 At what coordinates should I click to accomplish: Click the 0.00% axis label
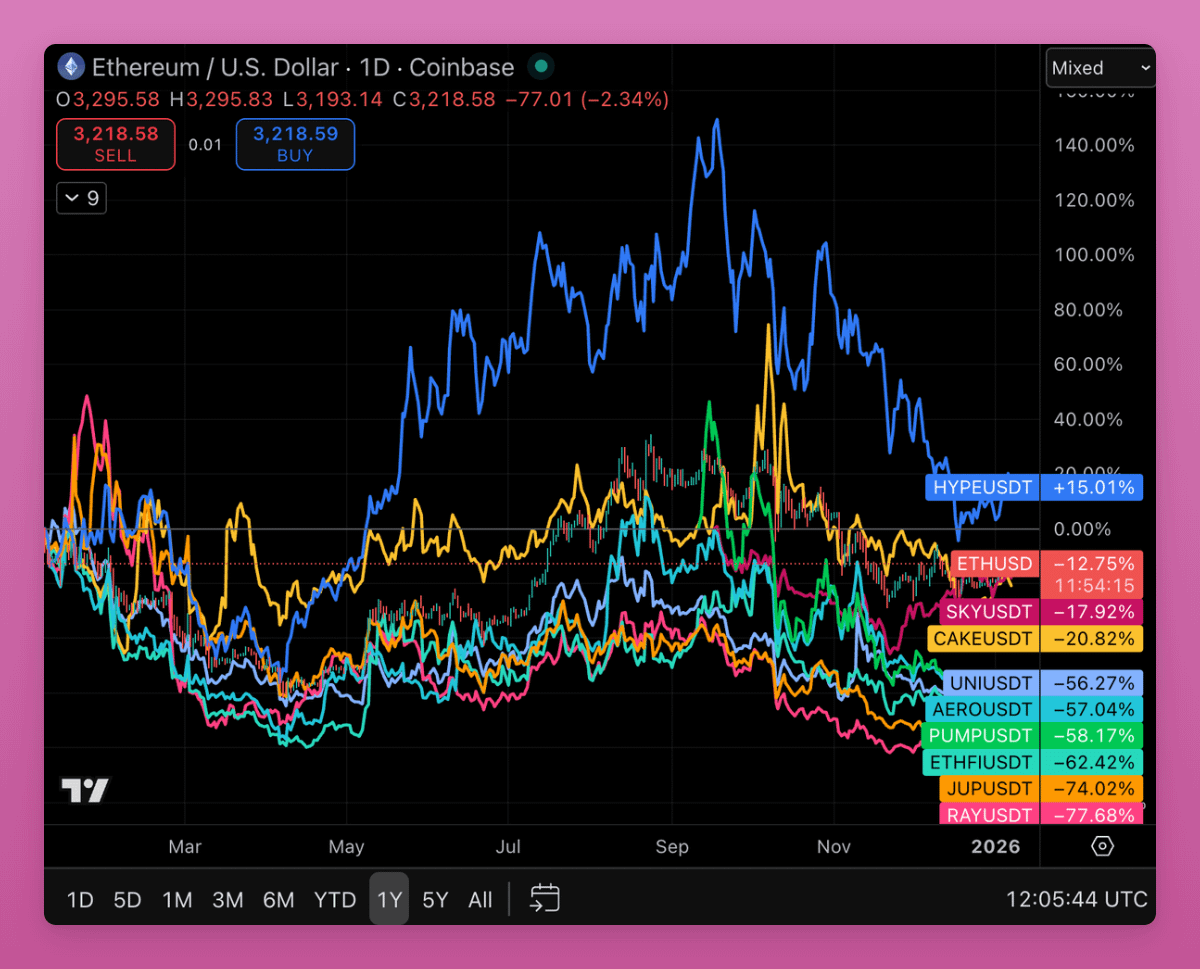tap(1083, 529)
